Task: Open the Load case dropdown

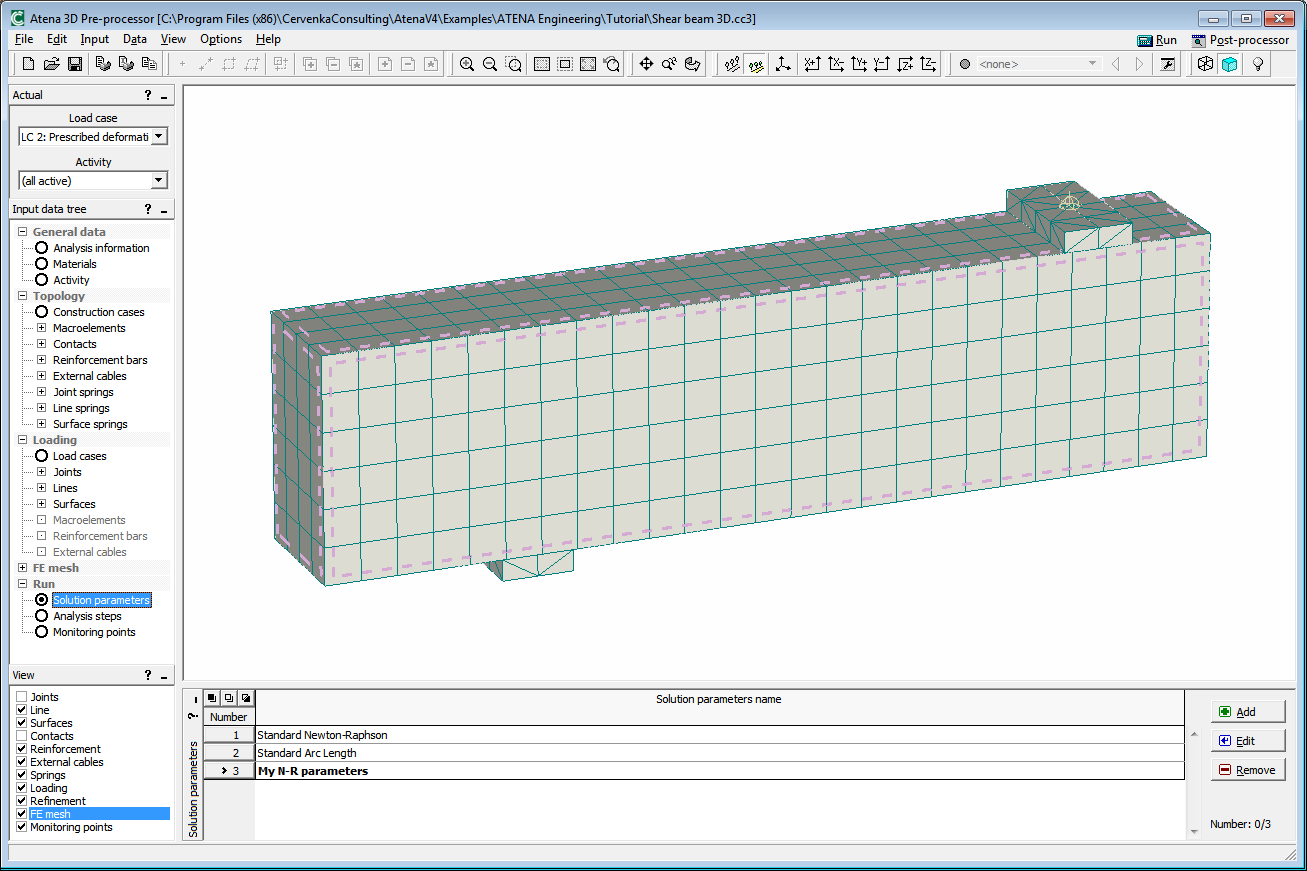Action: (158, 137)
